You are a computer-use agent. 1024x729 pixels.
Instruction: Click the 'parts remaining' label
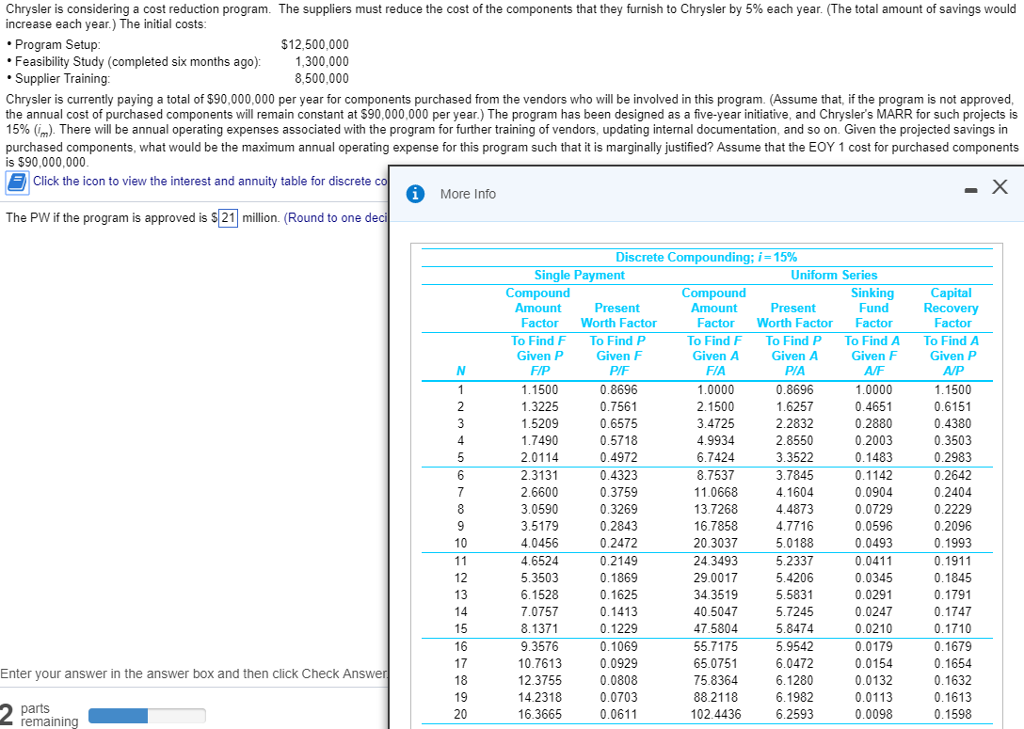(48, 715)
